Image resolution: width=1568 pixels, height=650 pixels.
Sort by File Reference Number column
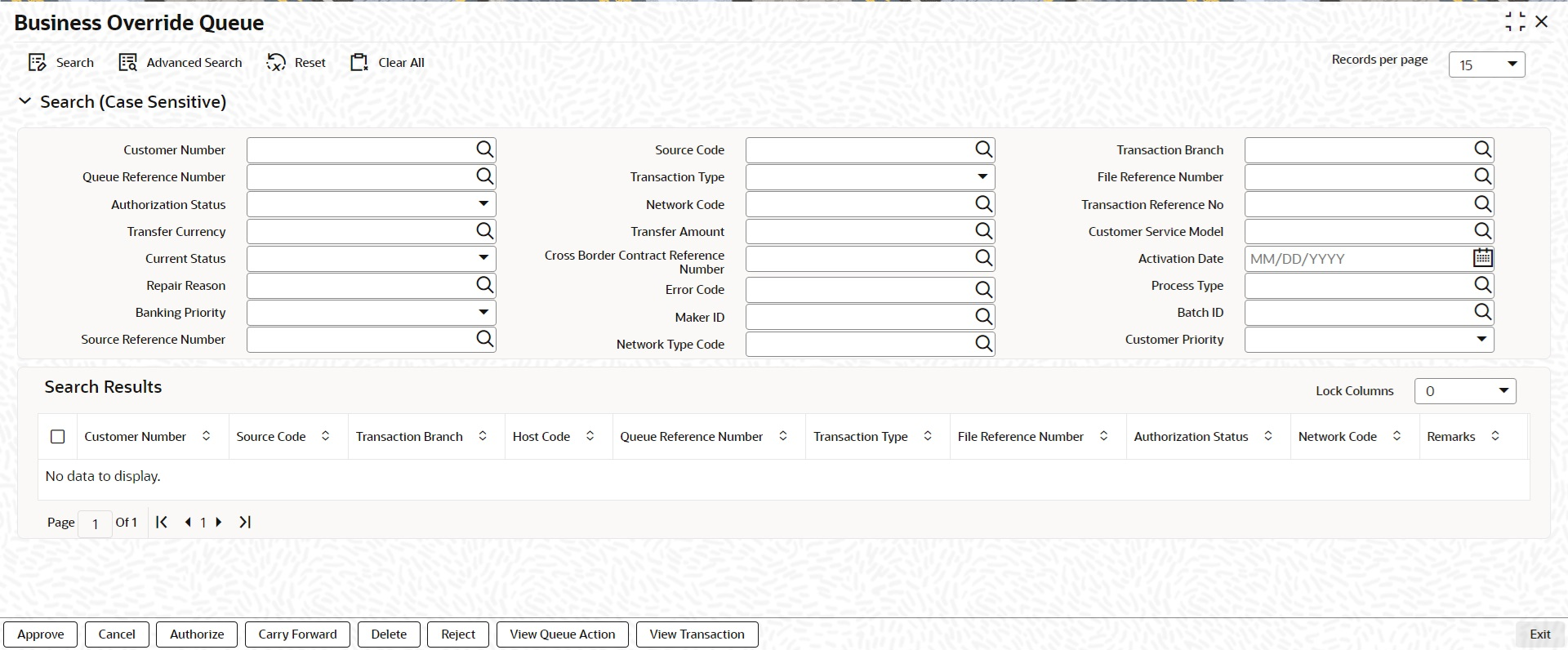pyautogui.click(x=1104, y=436)
